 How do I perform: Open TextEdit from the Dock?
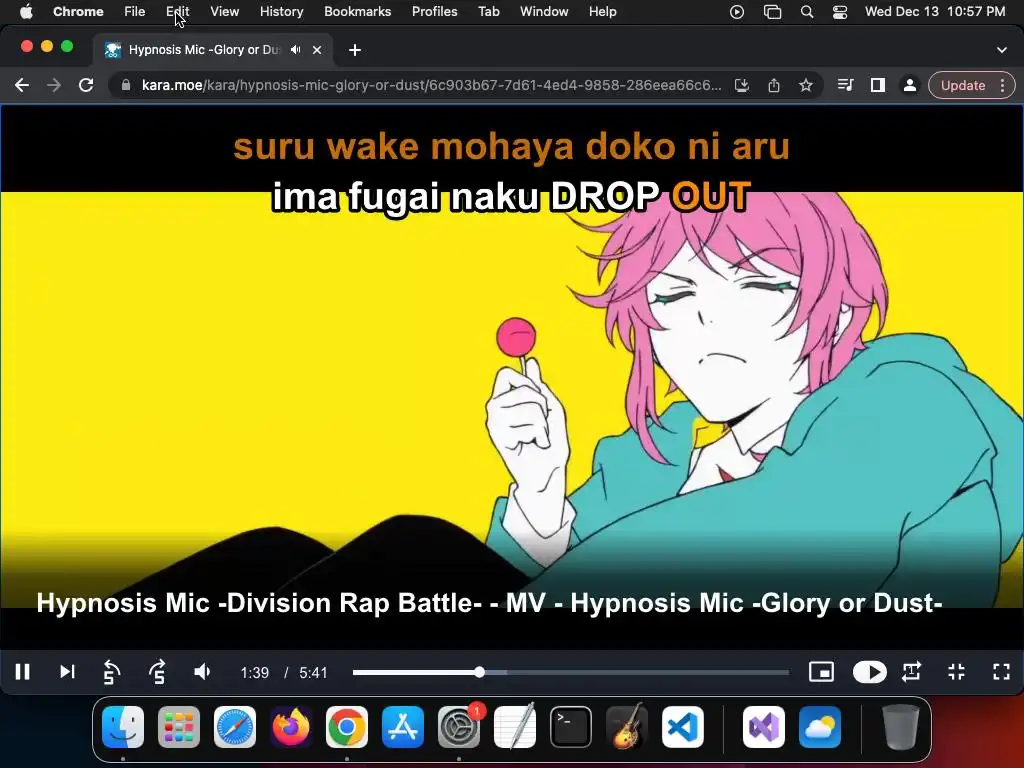click(x=515, y=727)
